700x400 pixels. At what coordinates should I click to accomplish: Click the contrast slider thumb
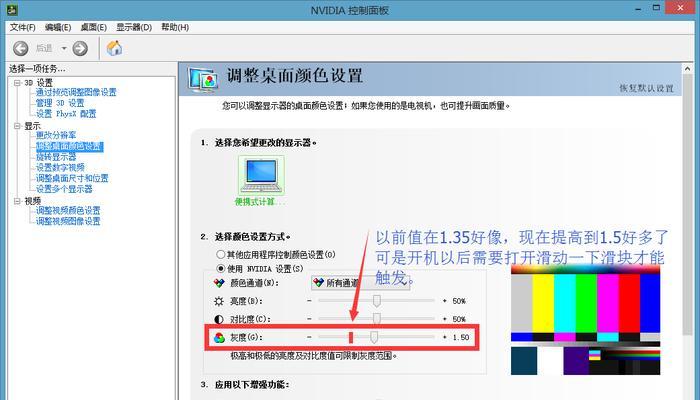click(376, 319)
